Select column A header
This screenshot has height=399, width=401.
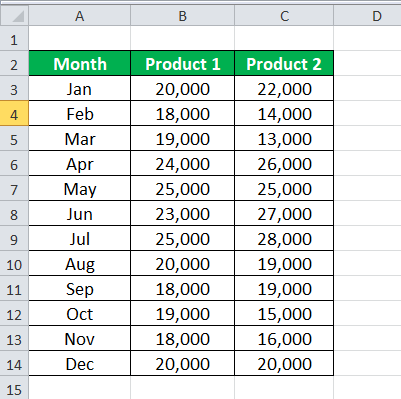(x=79, y=15)
